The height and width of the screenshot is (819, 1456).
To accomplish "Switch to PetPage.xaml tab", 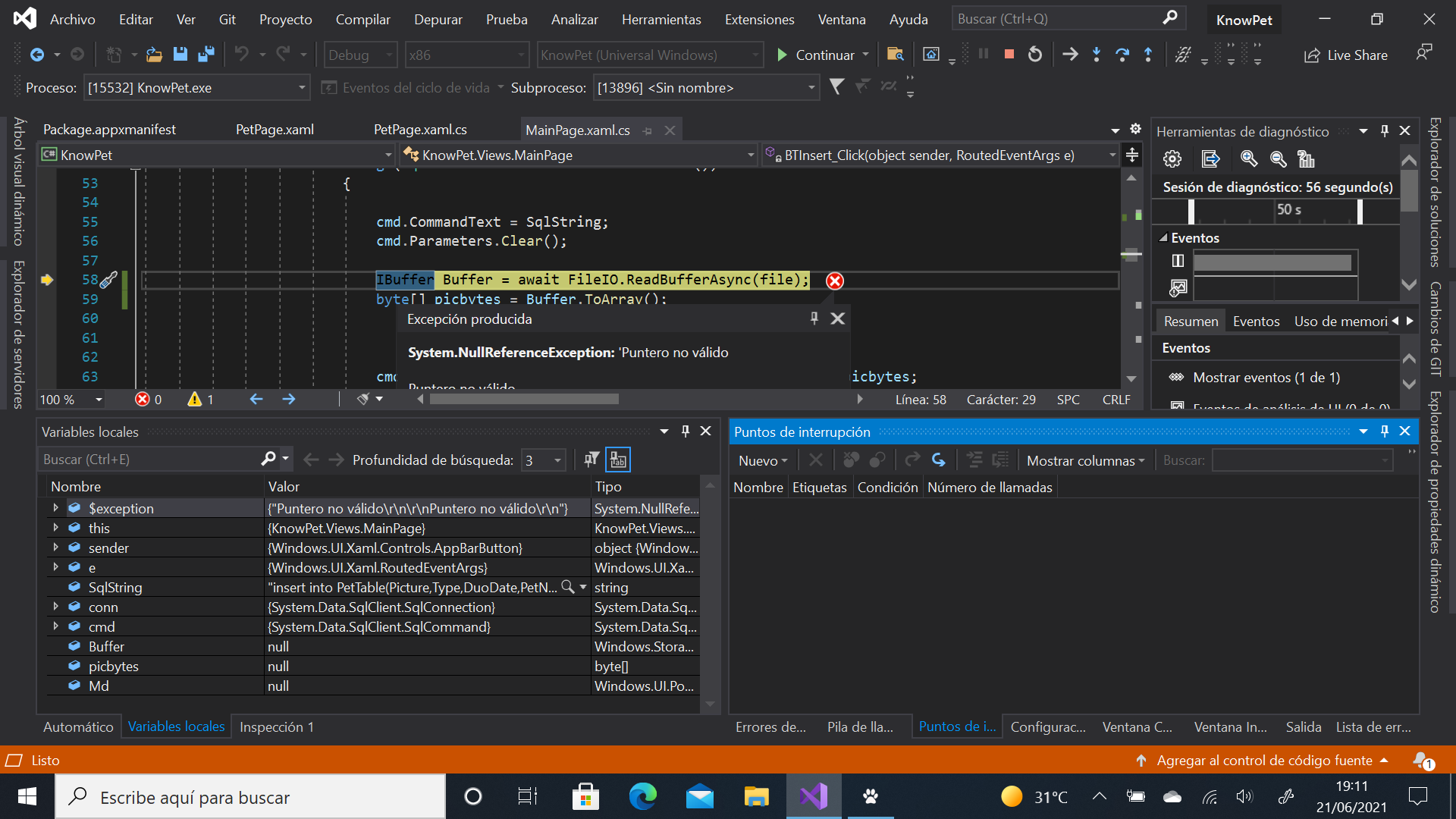I will 275,130.
